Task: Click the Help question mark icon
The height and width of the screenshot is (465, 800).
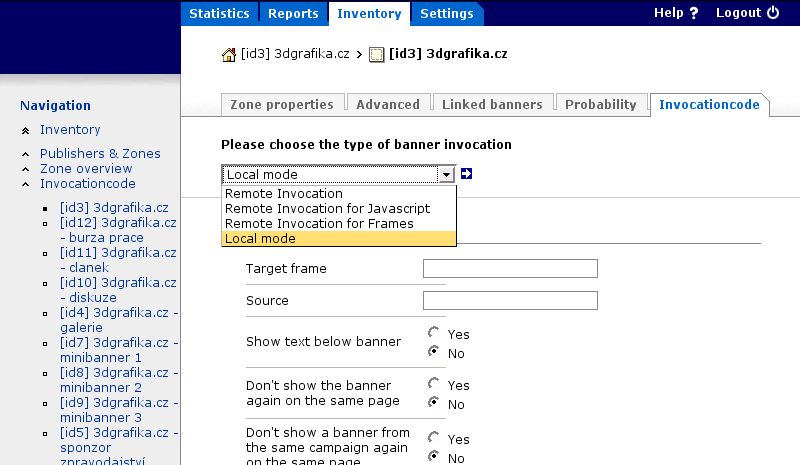Action: point(693,13)
